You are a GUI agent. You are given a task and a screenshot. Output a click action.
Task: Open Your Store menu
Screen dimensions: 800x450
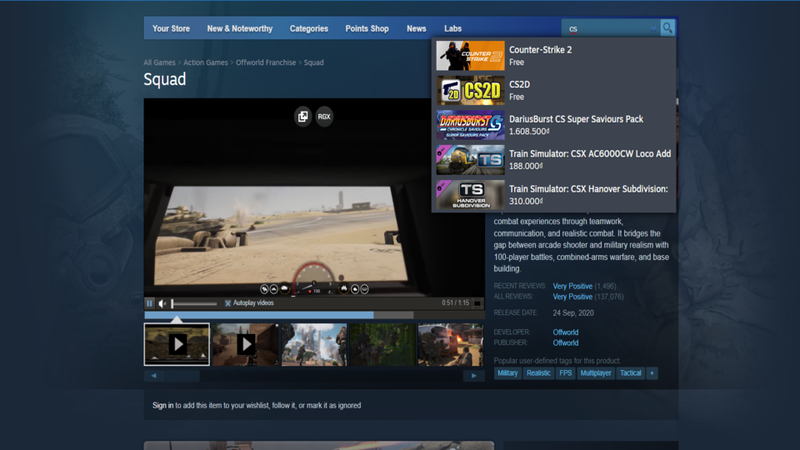click(171, 29)
